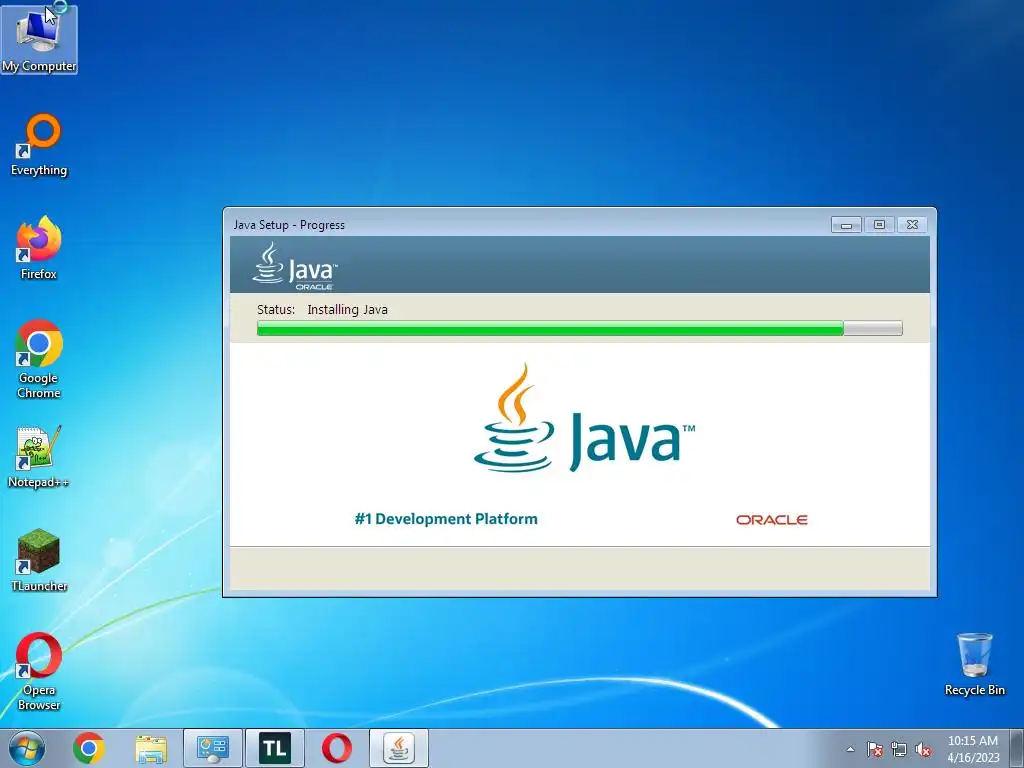Open the muted volume tray icon

[923, 749]
